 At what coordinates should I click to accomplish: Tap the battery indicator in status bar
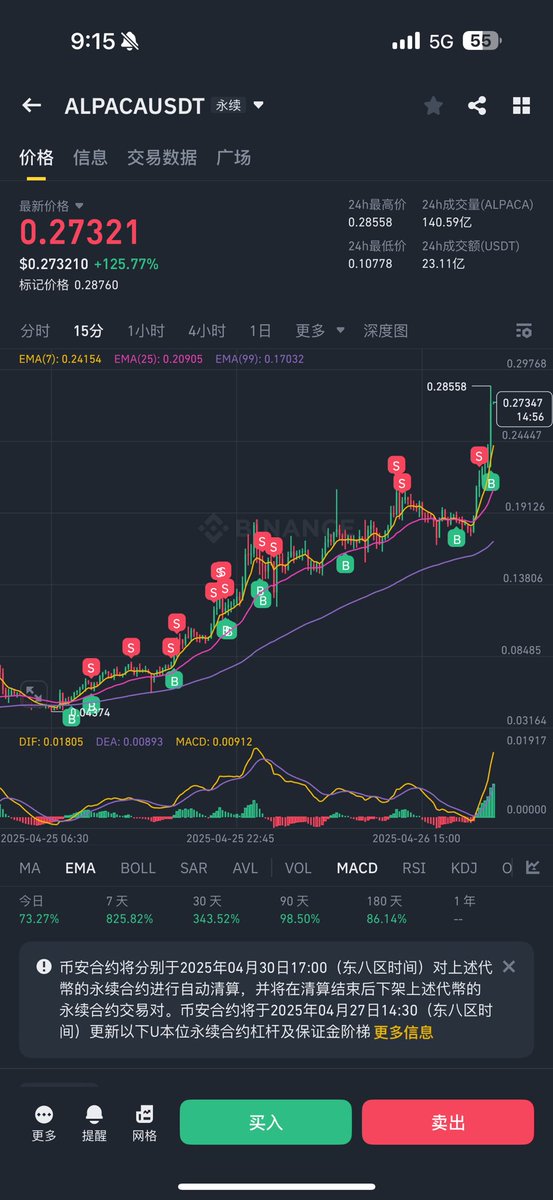click(x=481, y=41)
